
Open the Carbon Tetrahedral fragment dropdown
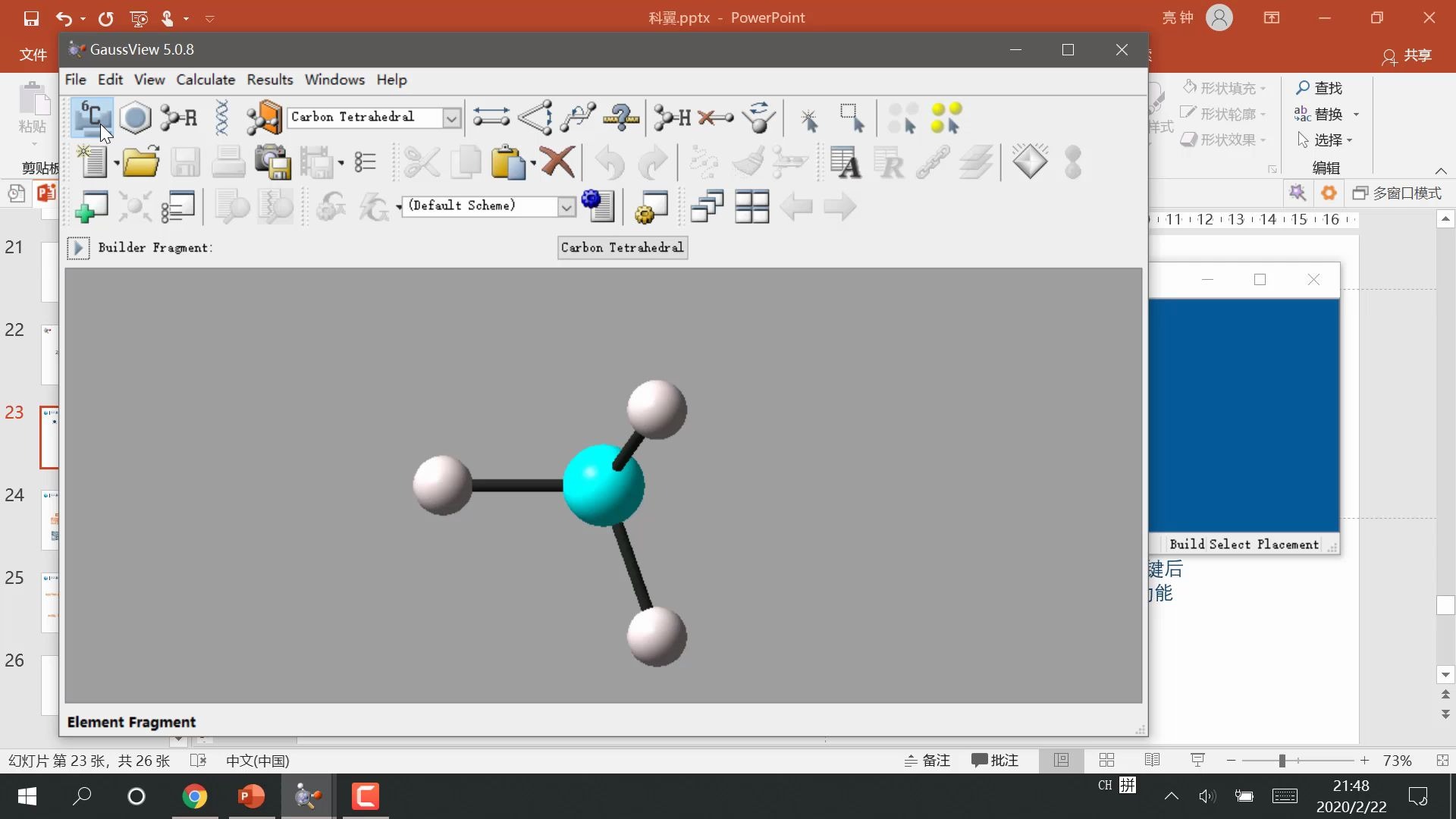coord(451,118)
